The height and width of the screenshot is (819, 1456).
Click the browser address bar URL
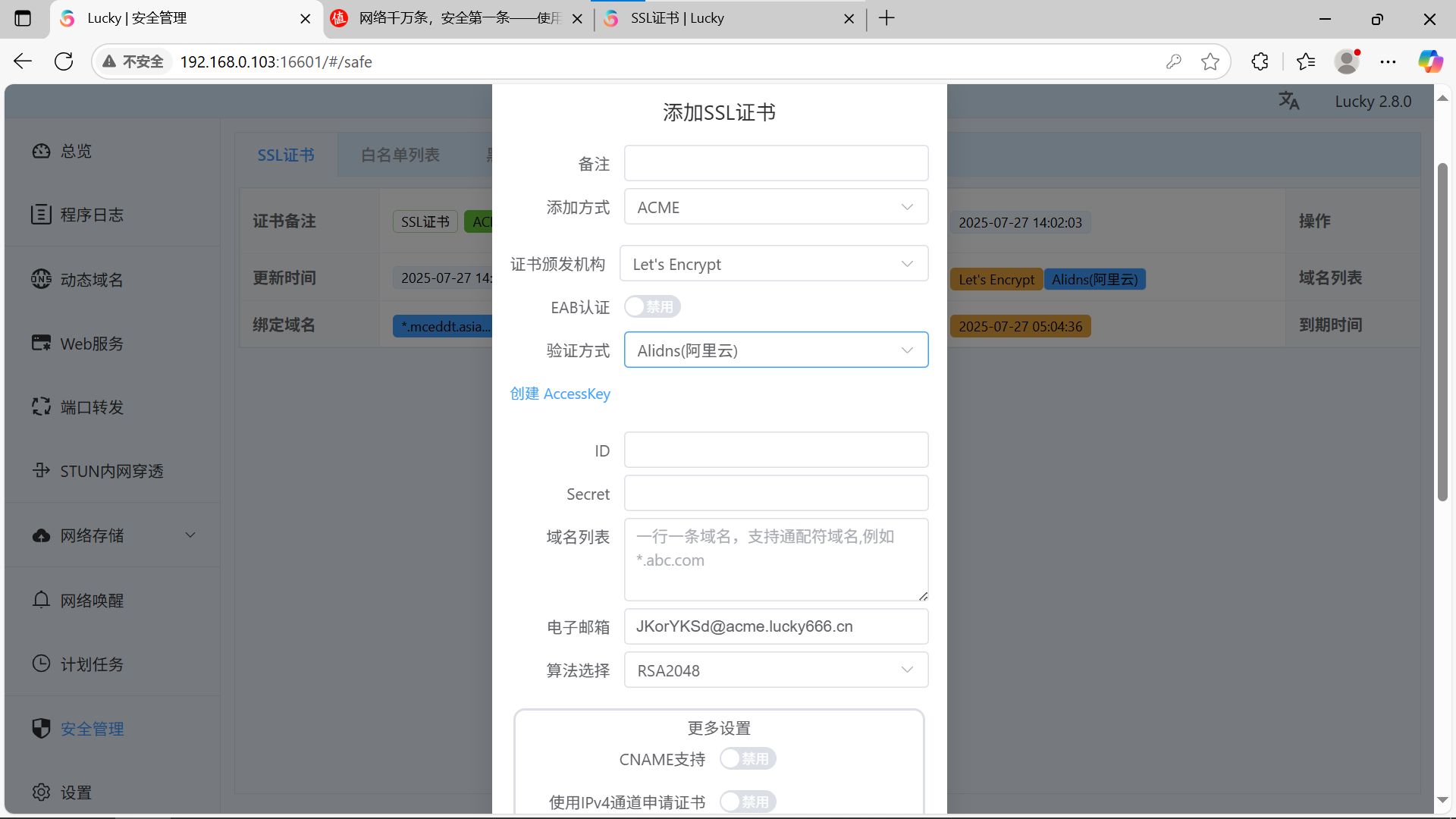pyautogui.click(x=276, y=61)
